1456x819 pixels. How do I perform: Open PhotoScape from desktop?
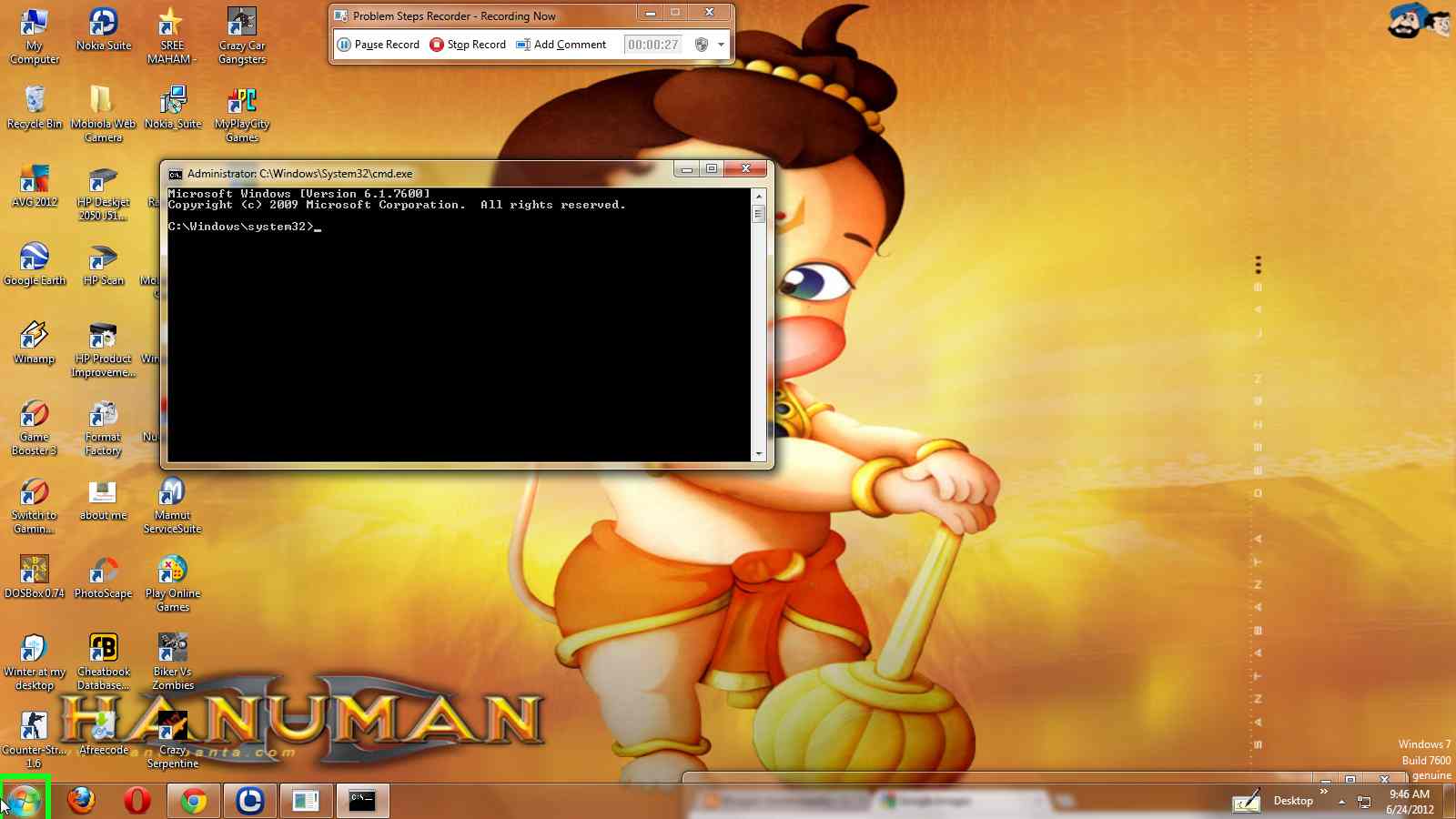[x=103, y=578]
